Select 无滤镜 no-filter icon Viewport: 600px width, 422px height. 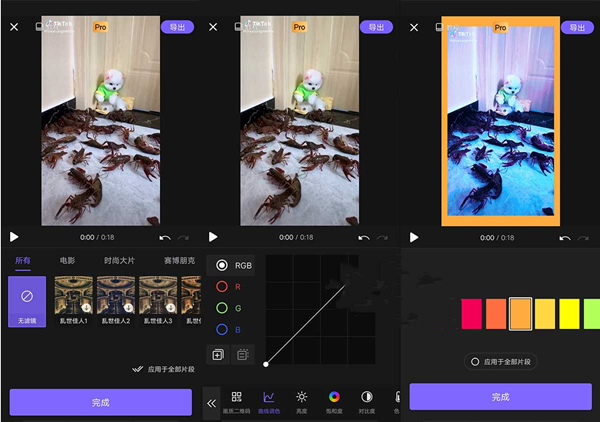27,301
